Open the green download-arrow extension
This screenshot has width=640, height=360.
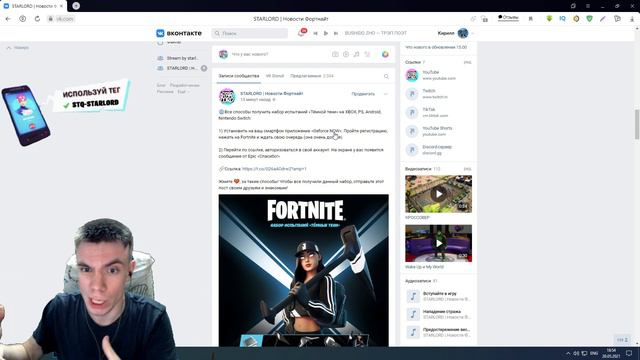click(x=549, y=18)
